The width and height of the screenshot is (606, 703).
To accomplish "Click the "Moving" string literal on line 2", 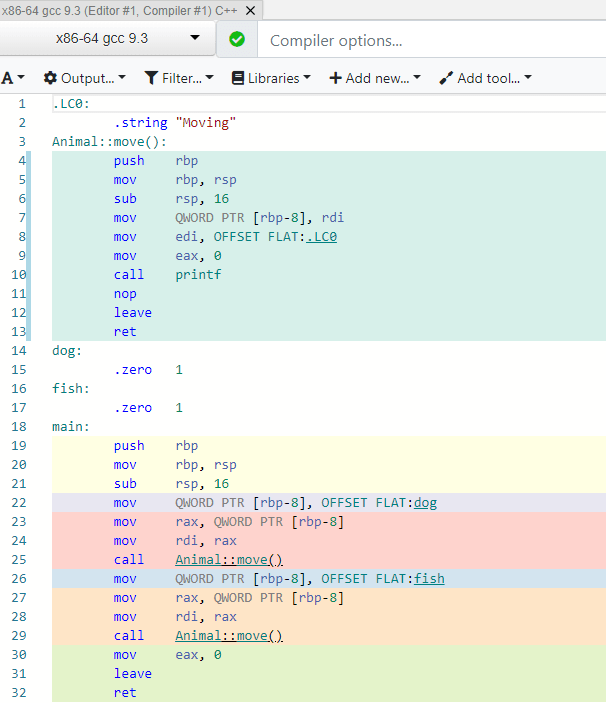I will (205, 123).
